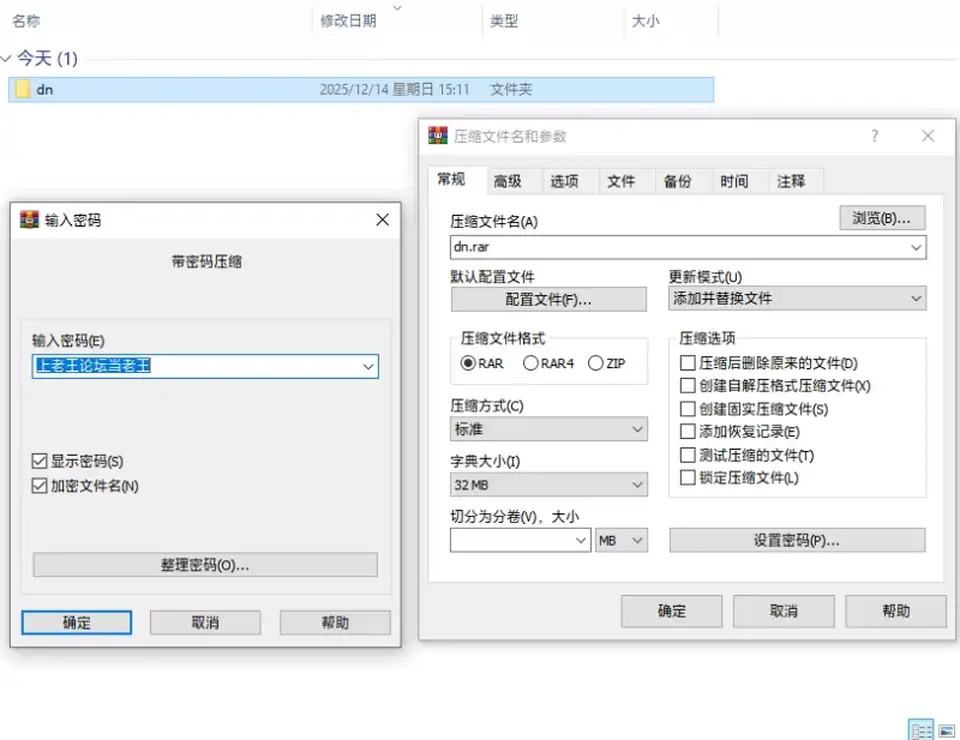960x740 pixels.
Task: Close the 输入密码 dialog
Action: 383,219
